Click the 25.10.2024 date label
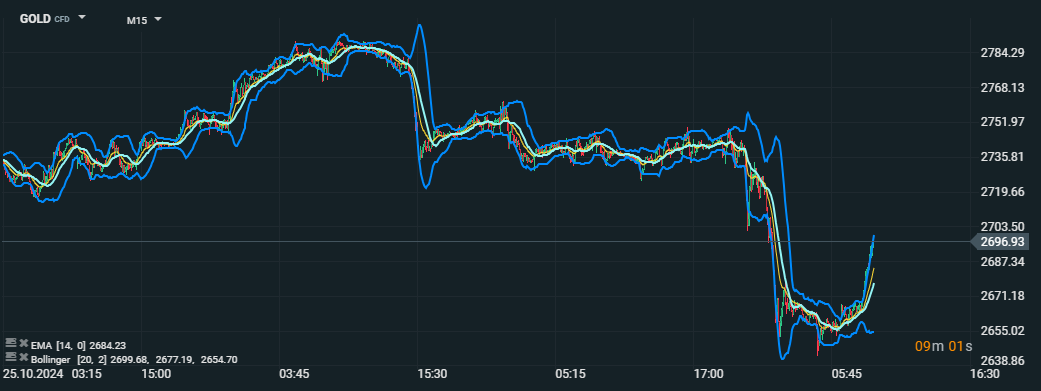1041x391 pixels. pyautogui.click(x=33, y=374)
